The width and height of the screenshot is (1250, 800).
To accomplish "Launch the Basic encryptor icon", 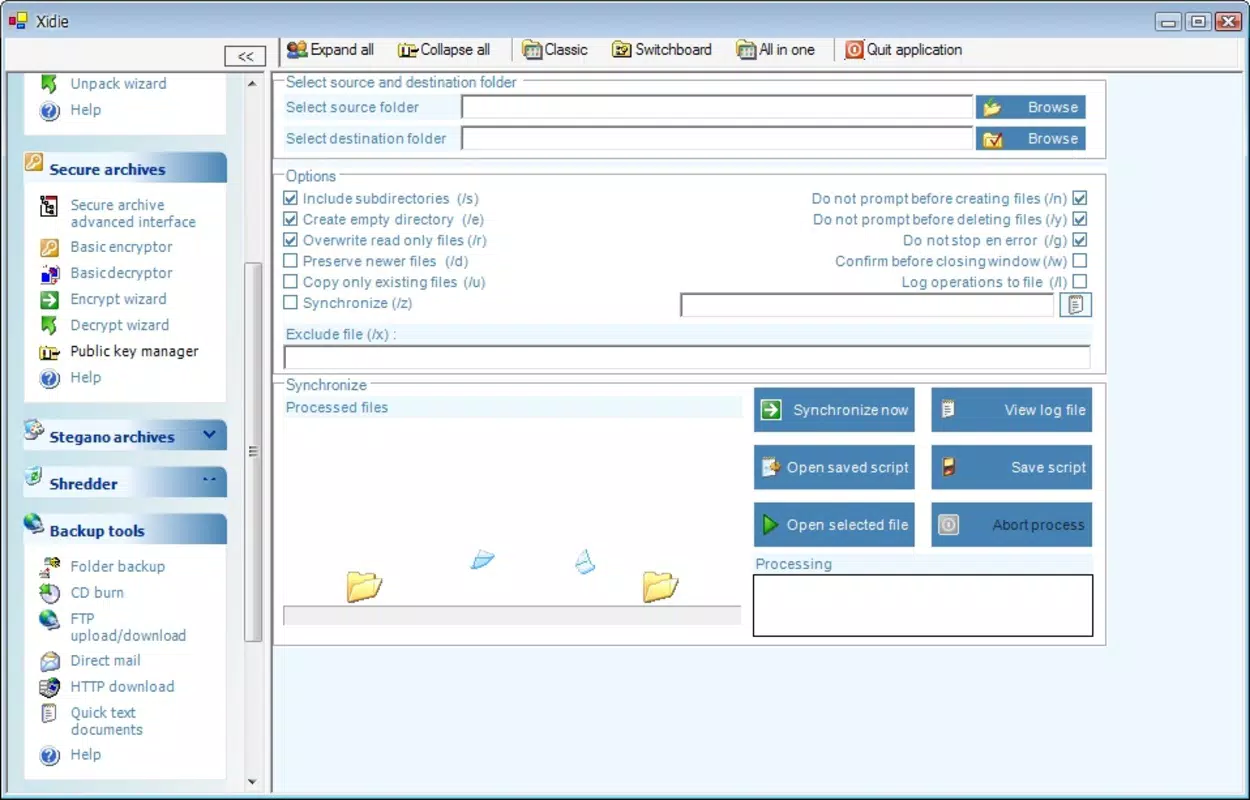I will coord(49,247).
